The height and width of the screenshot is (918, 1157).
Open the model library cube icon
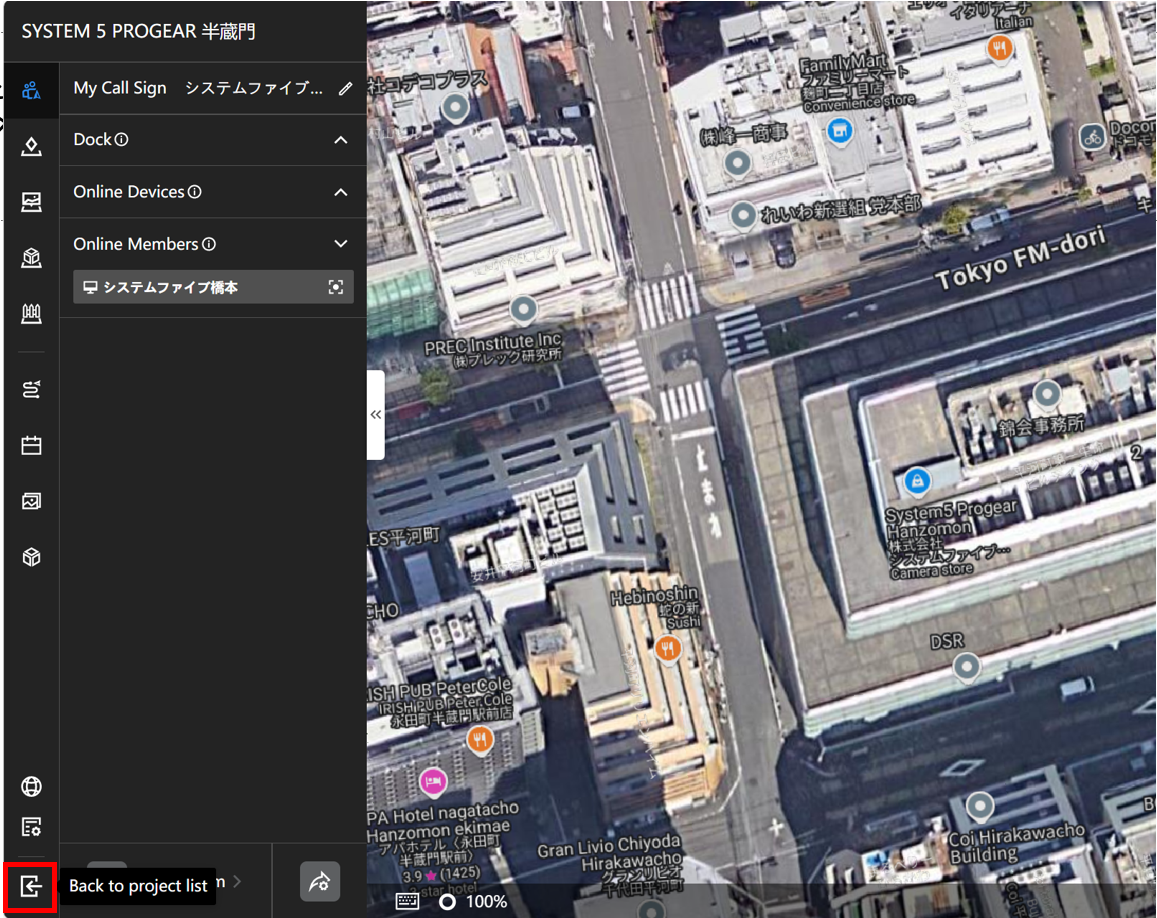tap(31, 557)
